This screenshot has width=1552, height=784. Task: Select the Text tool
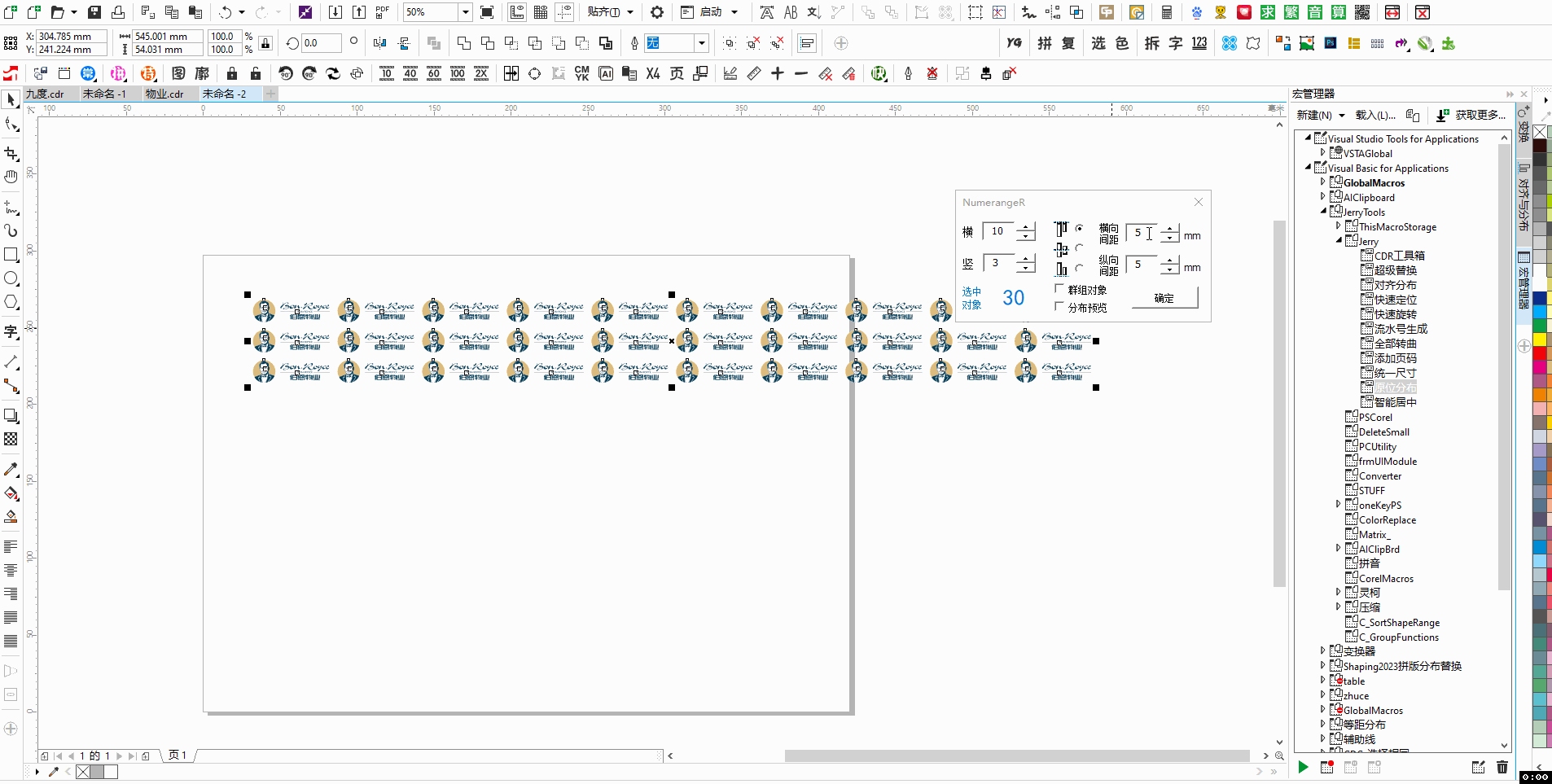(11, 331)
